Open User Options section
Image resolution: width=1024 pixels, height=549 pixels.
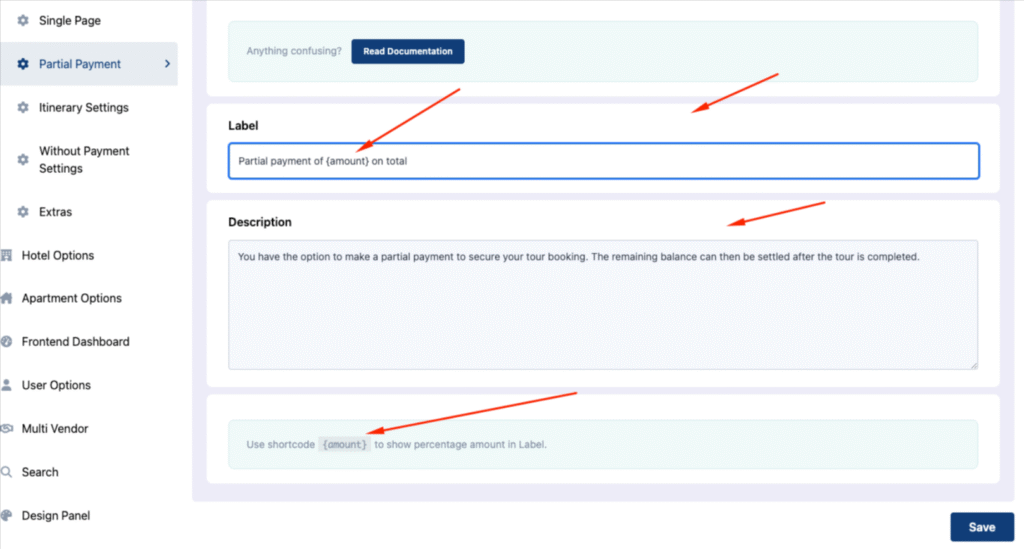(56, 385)
